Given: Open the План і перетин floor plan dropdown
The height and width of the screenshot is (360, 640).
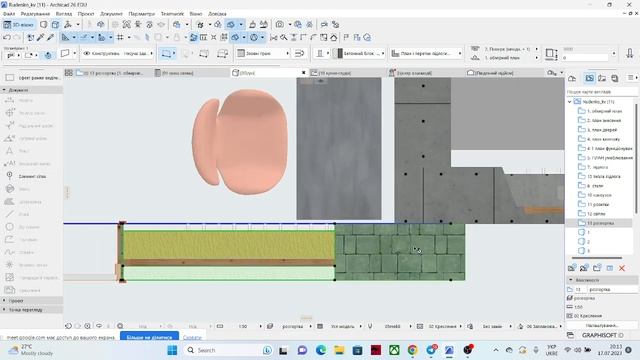Looking at the screenshot, I should (426, 53).
